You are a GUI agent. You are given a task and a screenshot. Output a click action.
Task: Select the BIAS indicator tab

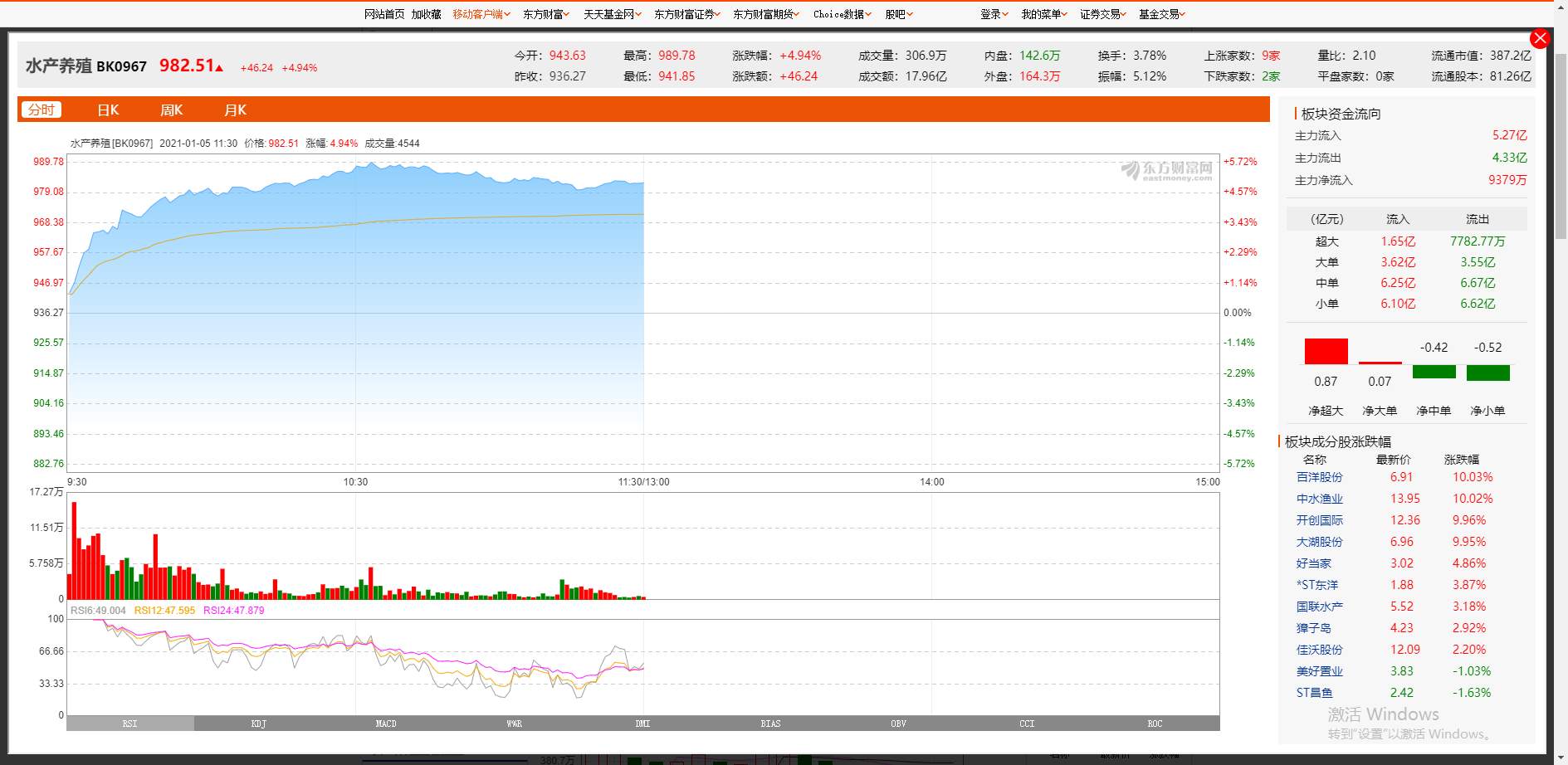770,724
